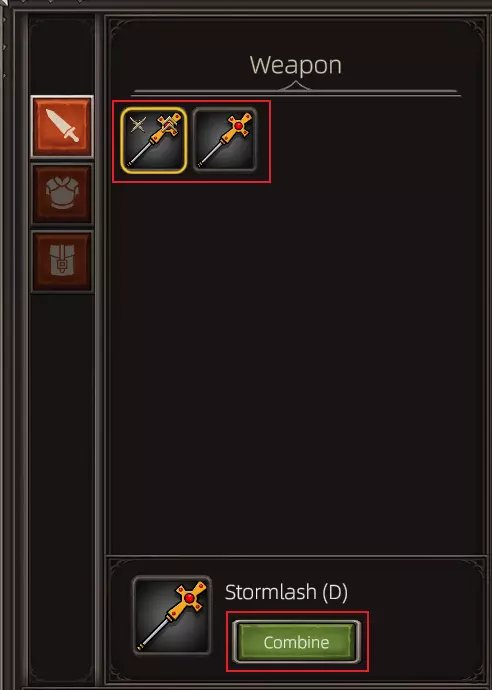
Task: Click empty sidebar space below backpack icon
Action: coord(62,484)
